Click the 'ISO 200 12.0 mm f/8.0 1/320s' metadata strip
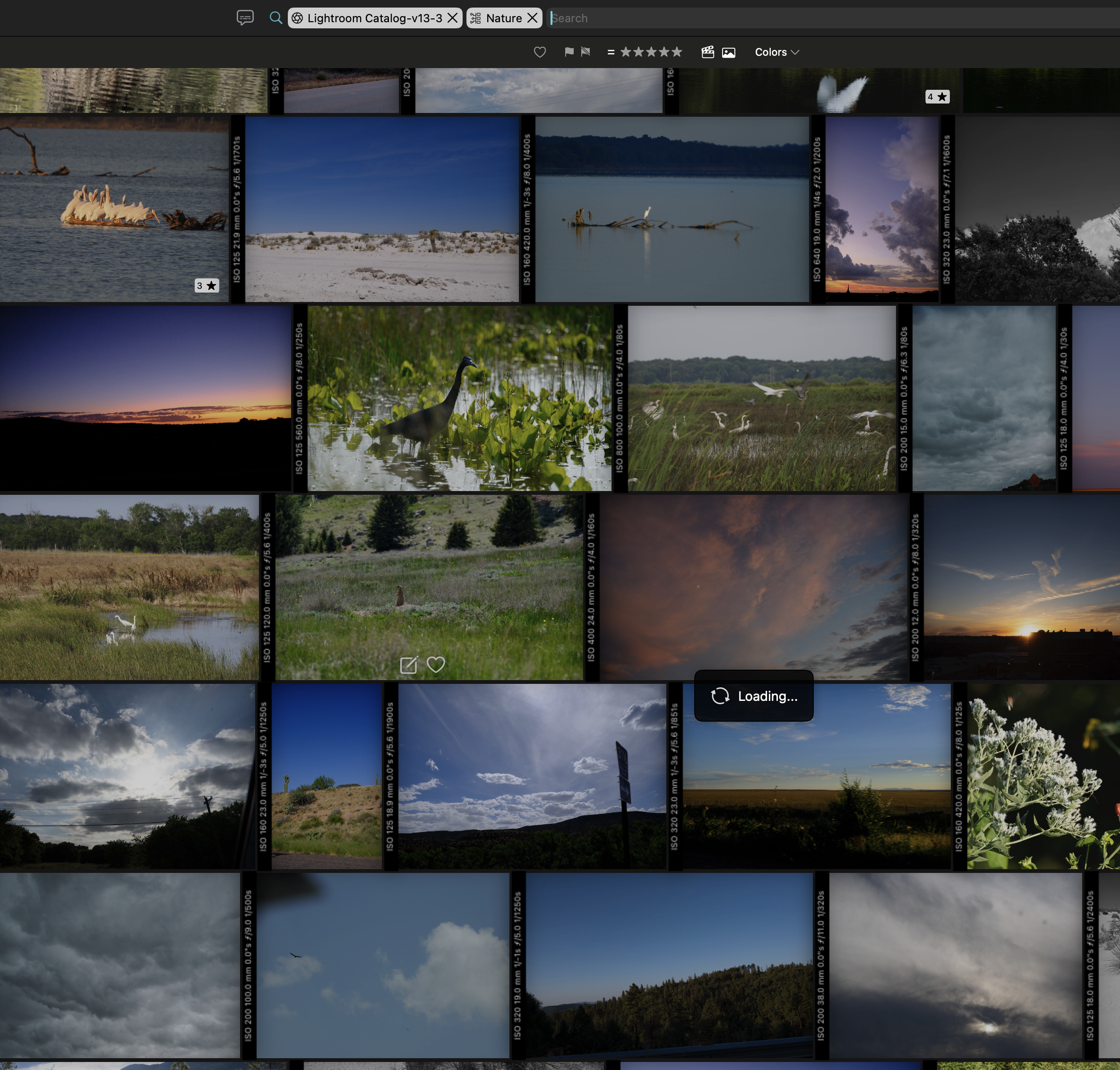1120x1070 pixels. tap(916, 587)
